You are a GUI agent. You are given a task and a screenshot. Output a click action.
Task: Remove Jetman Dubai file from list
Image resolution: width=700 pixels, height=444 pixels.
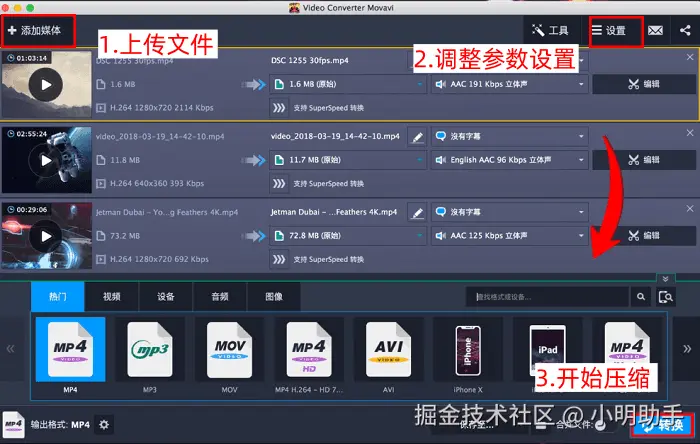690,209
